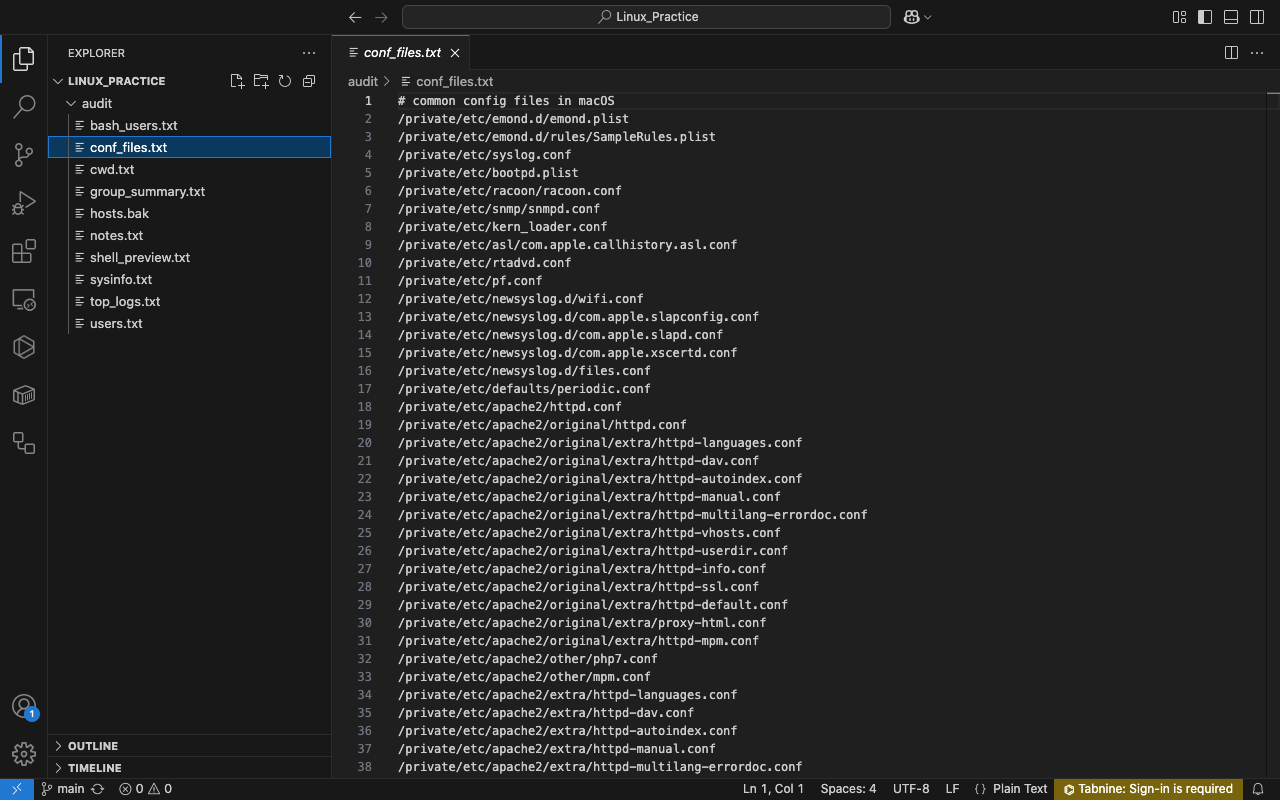Click the Linux_Practice search bar
1280x800 pixels.
pyautogui.click(x=646, y=17)
